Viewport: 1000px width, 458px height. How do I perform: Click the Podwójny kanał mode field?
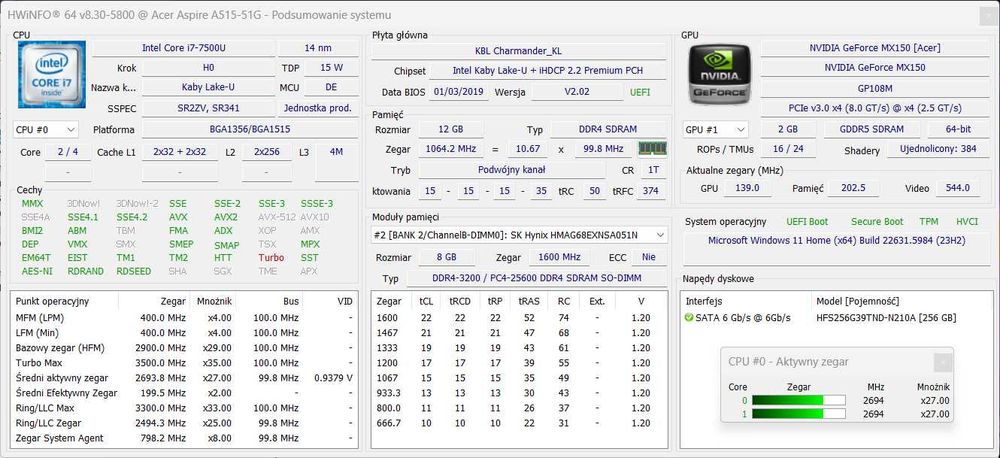pos(511,170)
